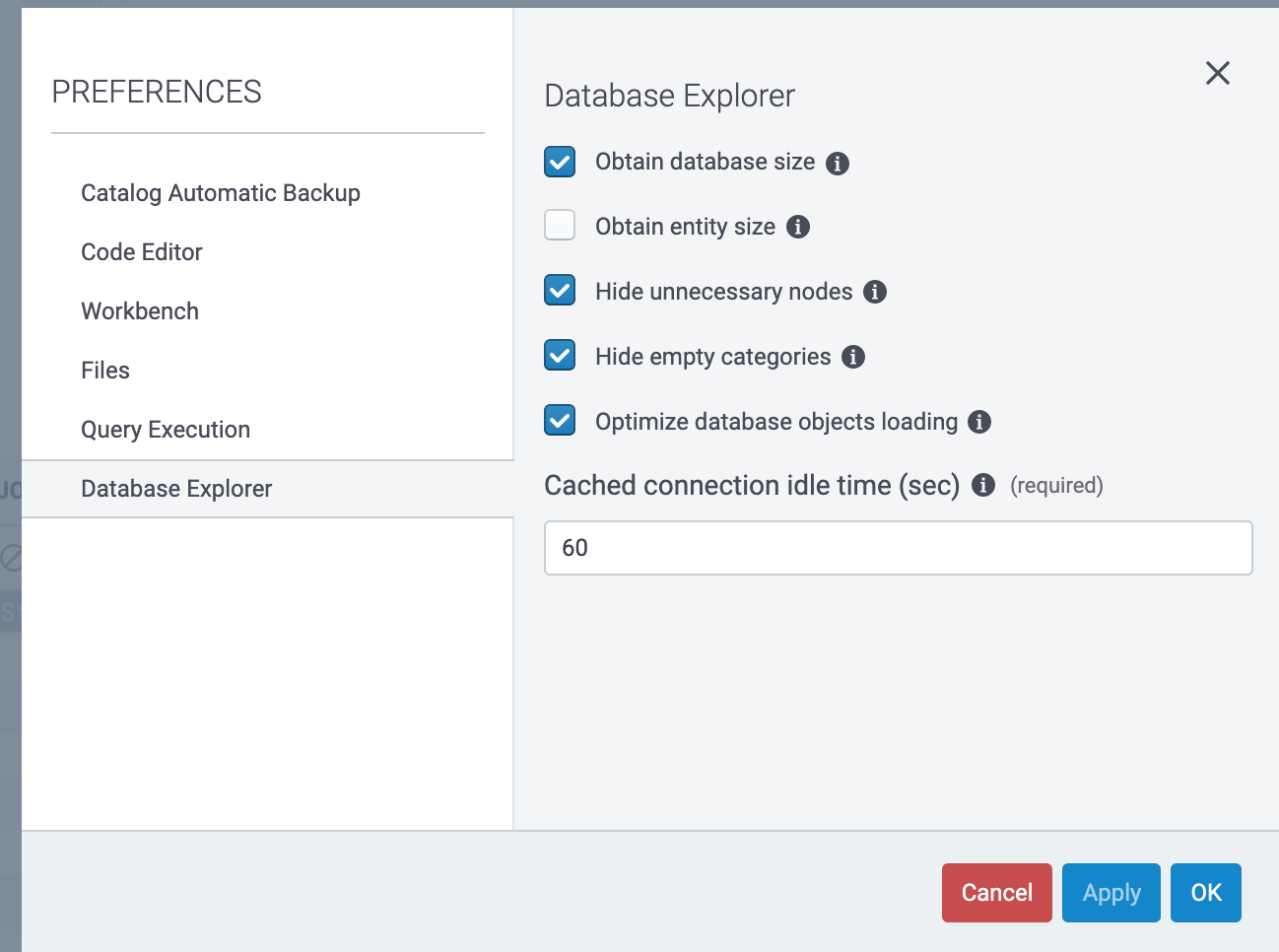Image resolution: width=1279 pixels, height=952 pixels.
Task: Click info icon for Cached connection idle time
Action: coord(983,485)
